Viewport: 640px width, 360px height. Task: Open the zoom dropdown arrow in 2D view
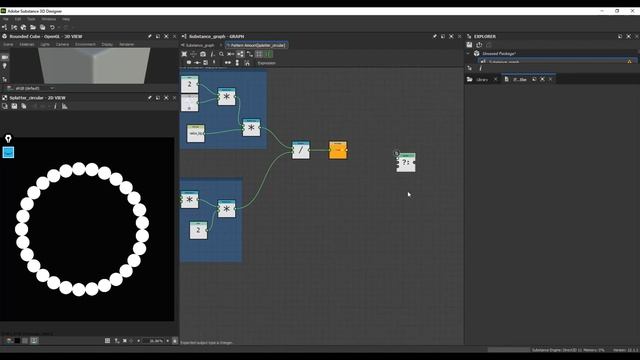tap(167, 340)
